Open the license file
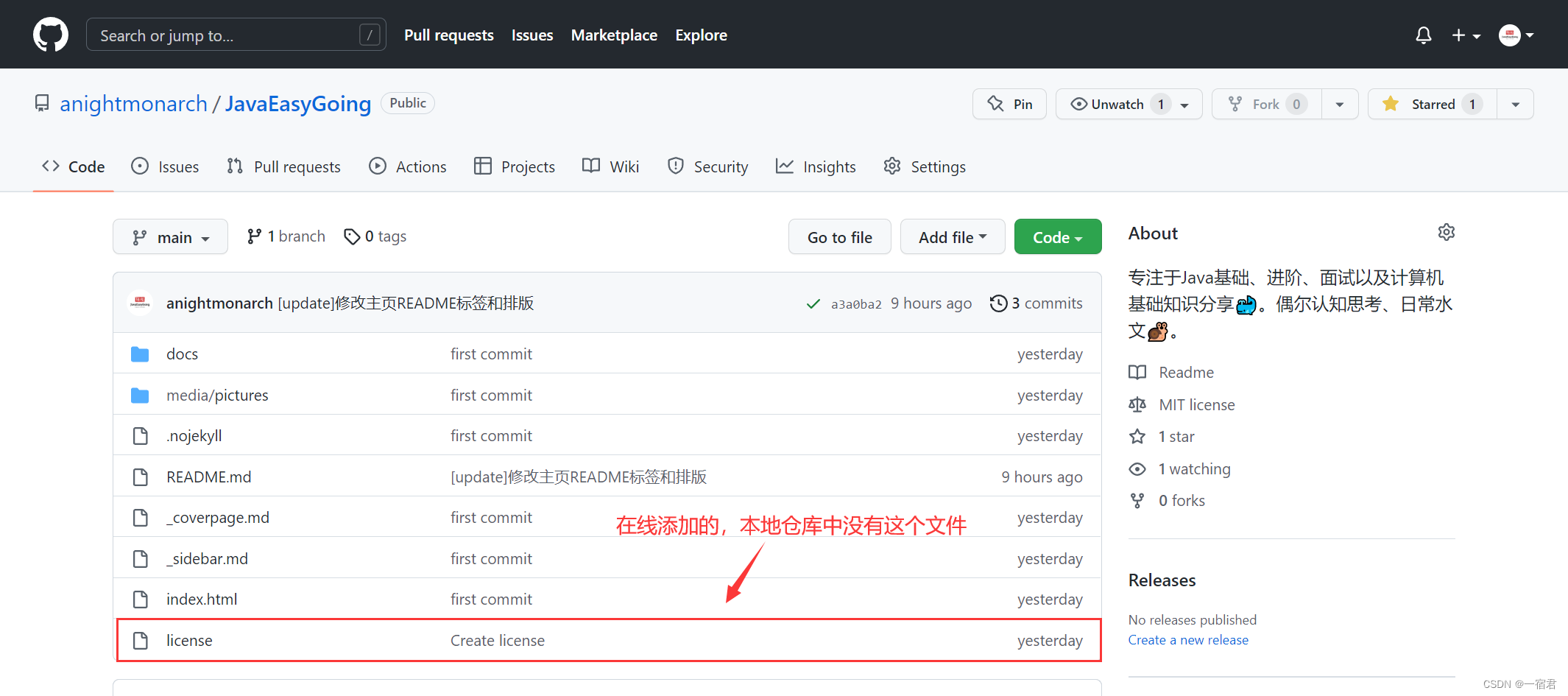Viewport: 1568px width, 696px height. point(189,641)
